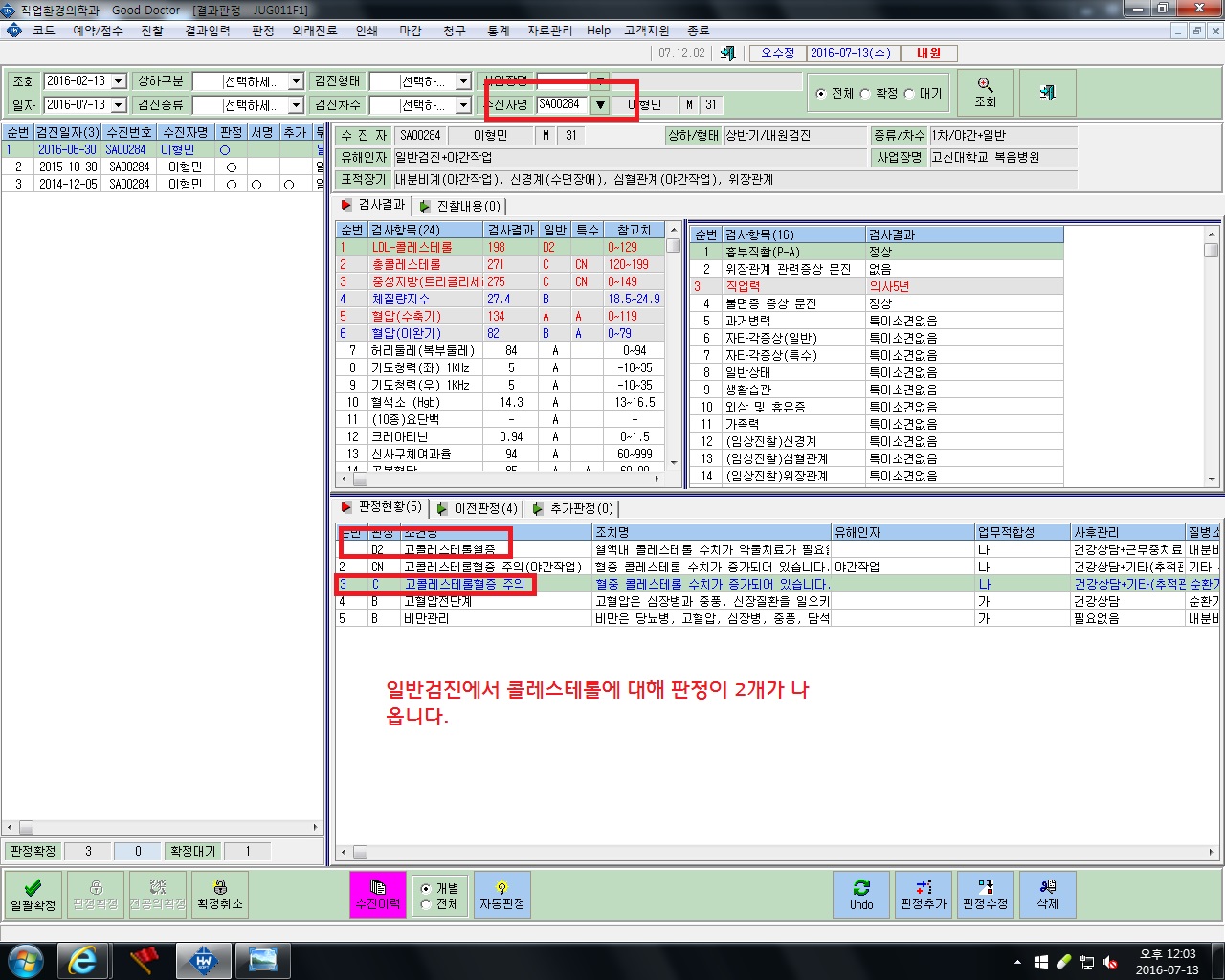Run 자동판정 lightbulb button

502,895
